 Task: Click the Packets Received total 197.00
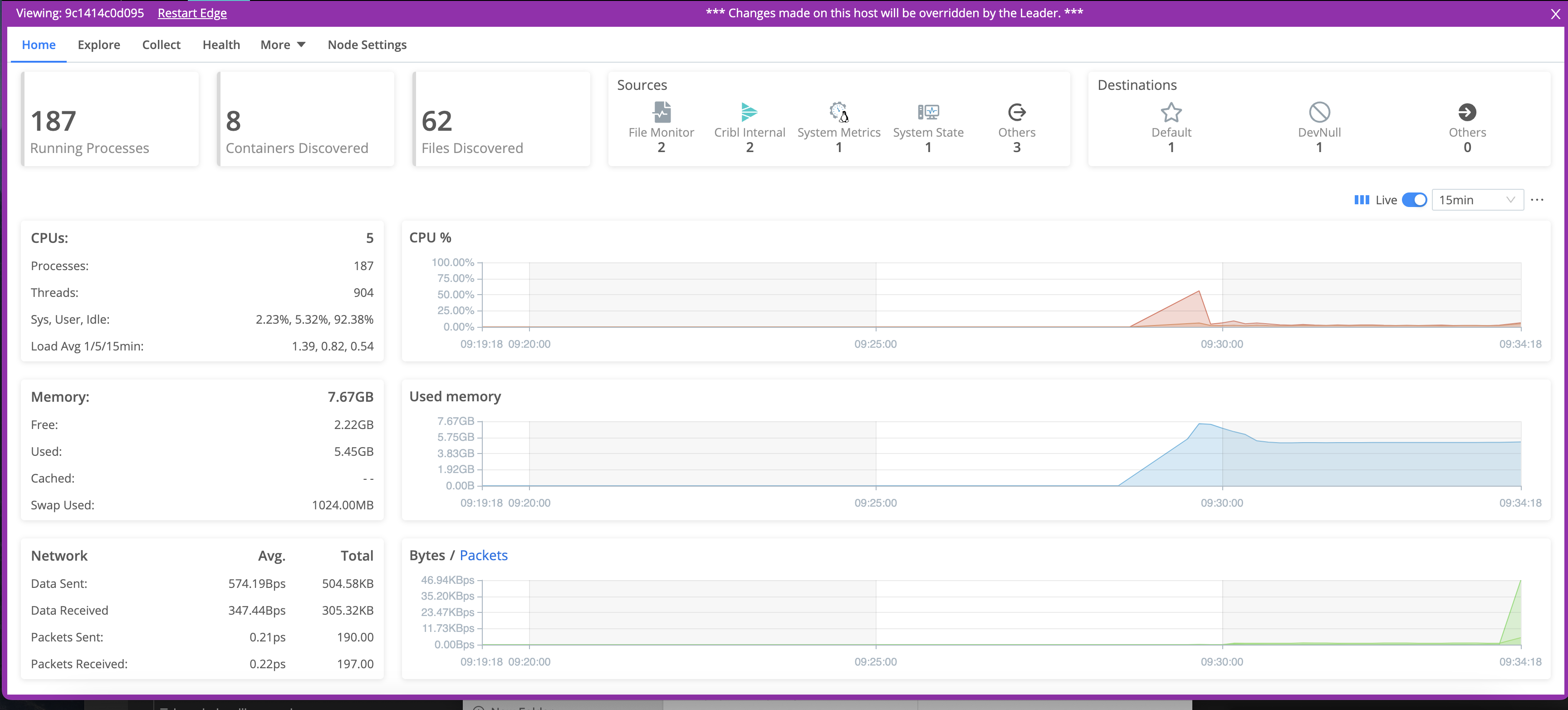point(355,664)
